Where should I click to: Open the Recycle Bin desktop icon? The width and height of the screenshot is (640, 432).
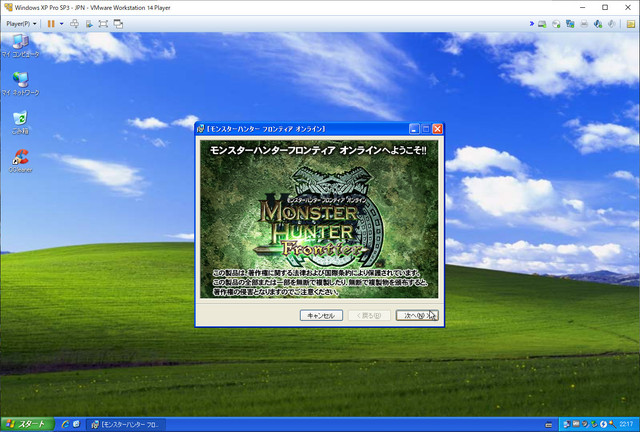pos(20,122)
